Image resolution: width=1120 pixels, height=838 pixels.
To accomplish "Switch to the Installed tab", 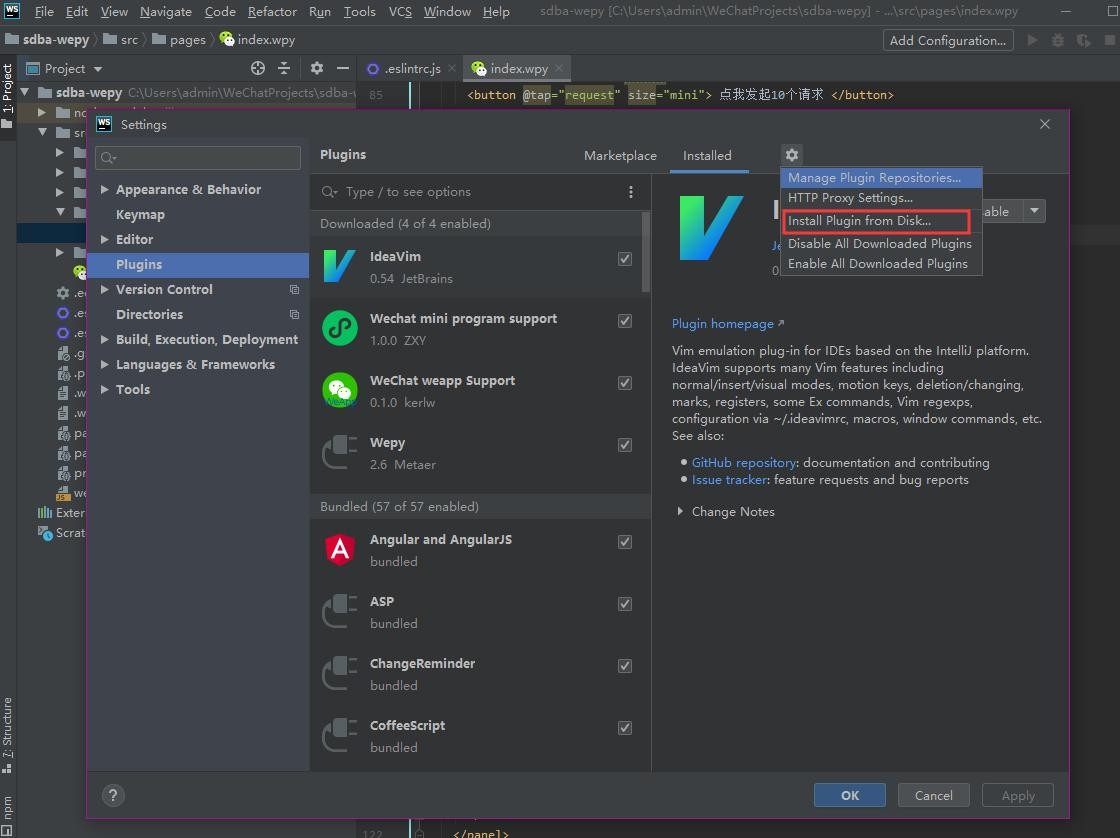I will (x=707, y=155).
